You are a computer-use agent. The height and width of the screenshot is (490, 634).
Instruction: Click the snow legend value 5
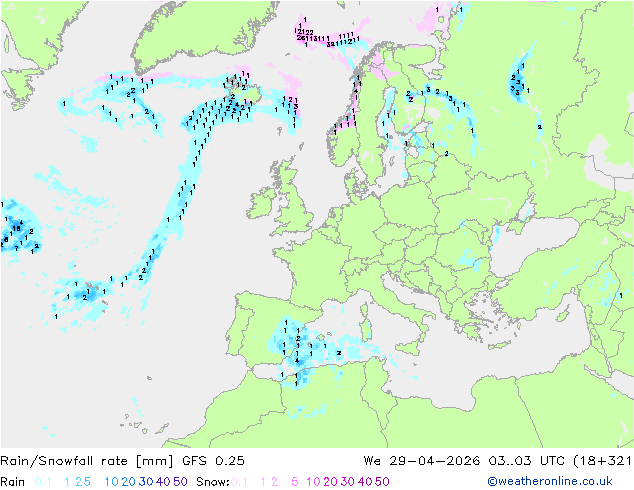coord(295,482)
